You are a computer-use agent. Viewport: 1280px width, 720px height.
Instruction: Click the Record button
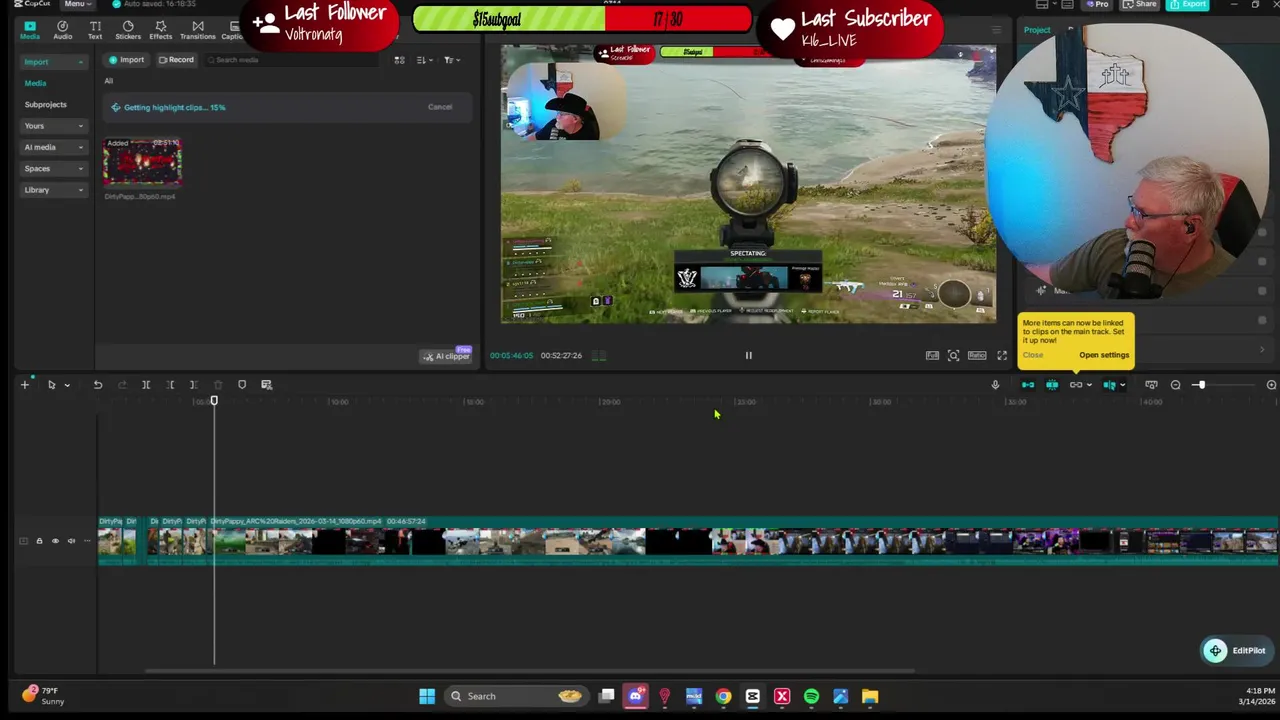175,60
